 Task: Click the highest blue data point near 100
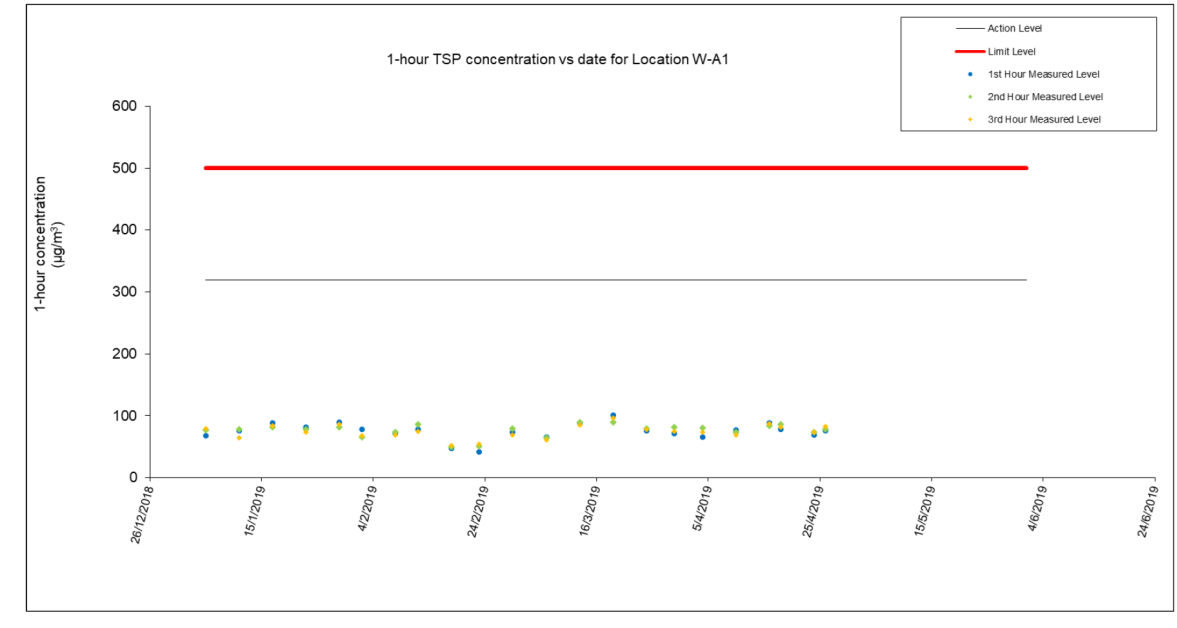tap(613, 415)
